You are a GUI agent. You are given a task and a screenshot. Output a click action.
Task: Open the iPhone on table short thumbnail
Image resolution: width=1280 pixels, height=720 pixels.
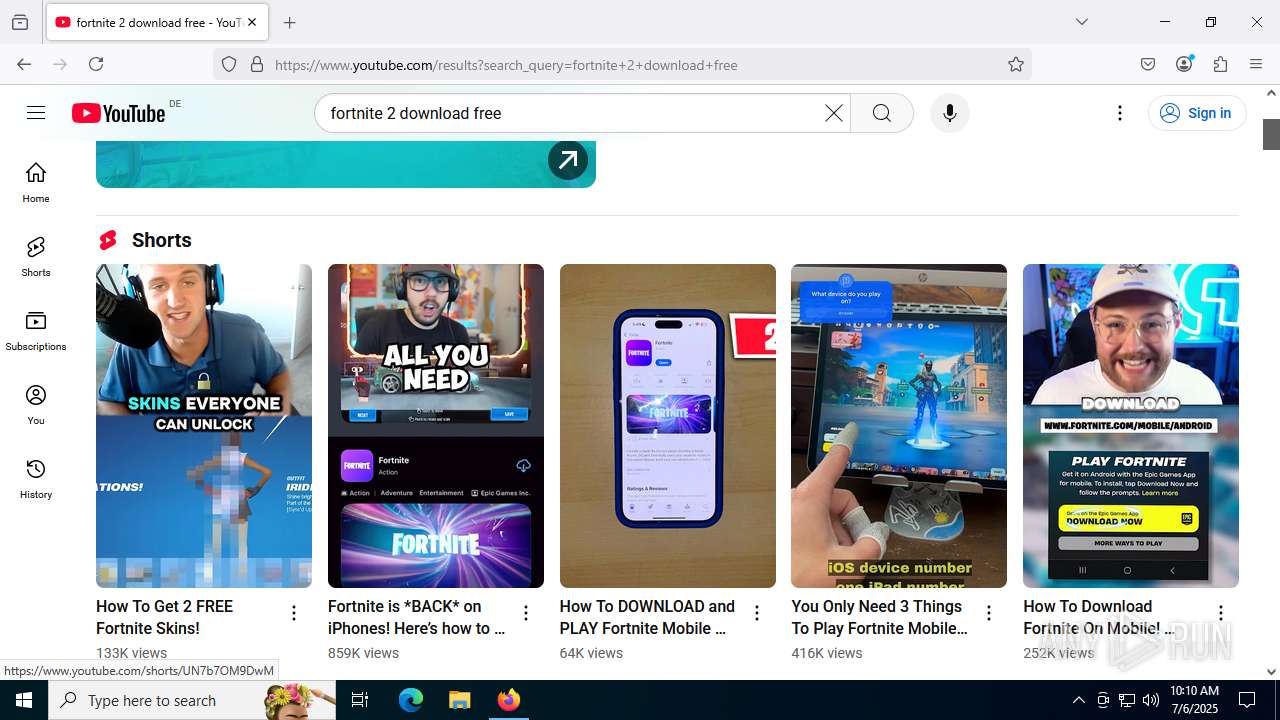point(668,426)
